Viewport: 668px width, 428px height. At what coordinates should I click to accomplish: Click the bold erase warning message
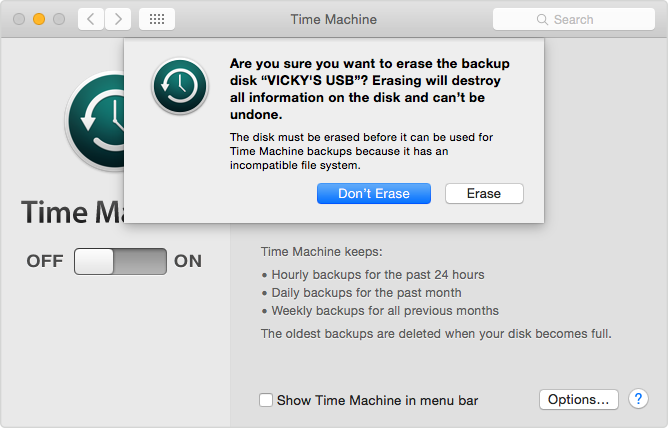pyautogui.click(x=370, y=89)
